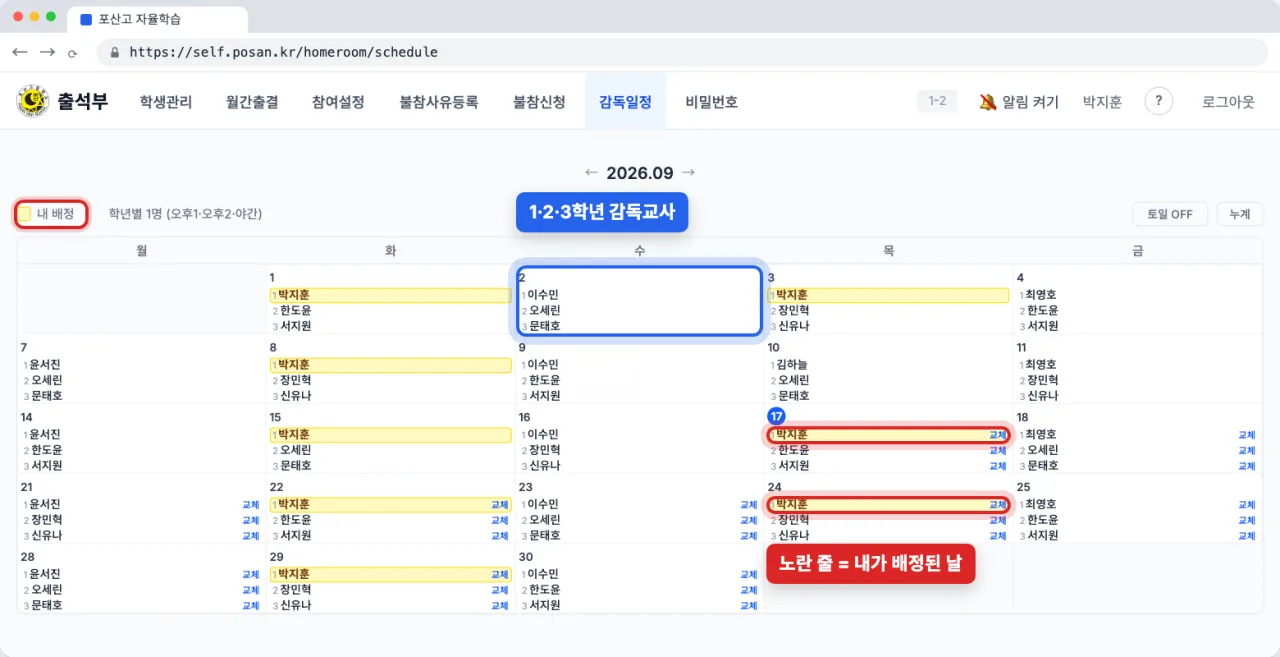Screen dimensions: 1280x657
Task: Click the 알림 켜기 text
Action: click(x=1030, y=101)
